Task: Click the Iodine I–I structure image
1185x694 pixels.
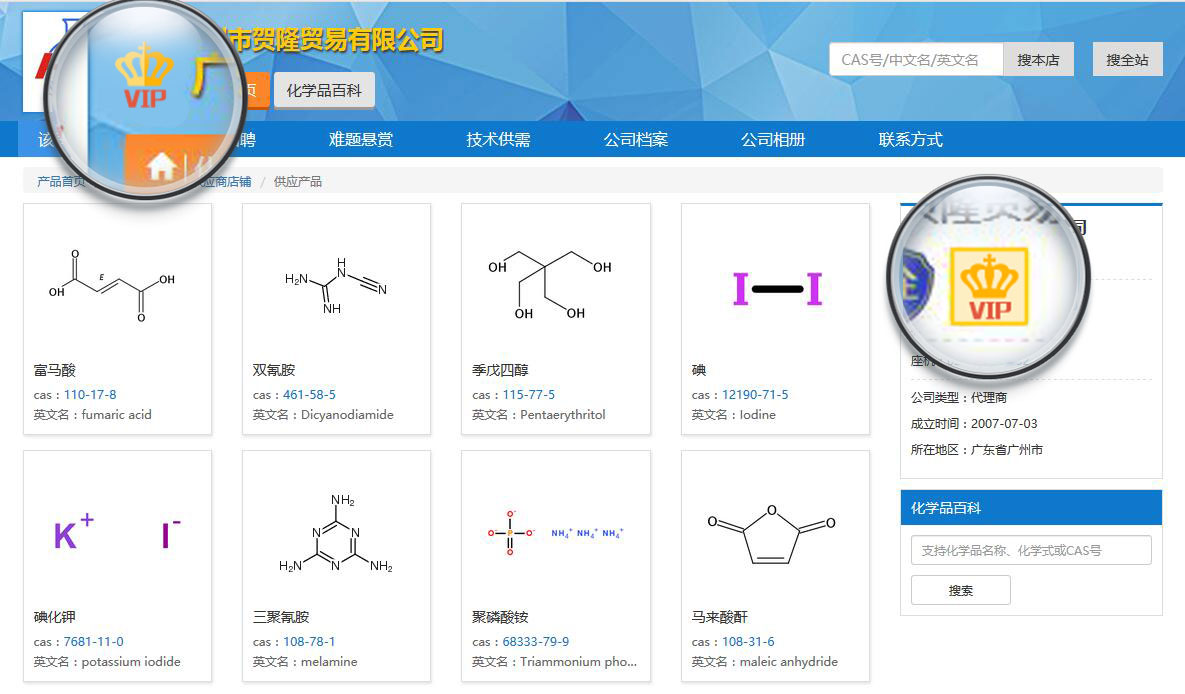Action: [x=776, y=289]
